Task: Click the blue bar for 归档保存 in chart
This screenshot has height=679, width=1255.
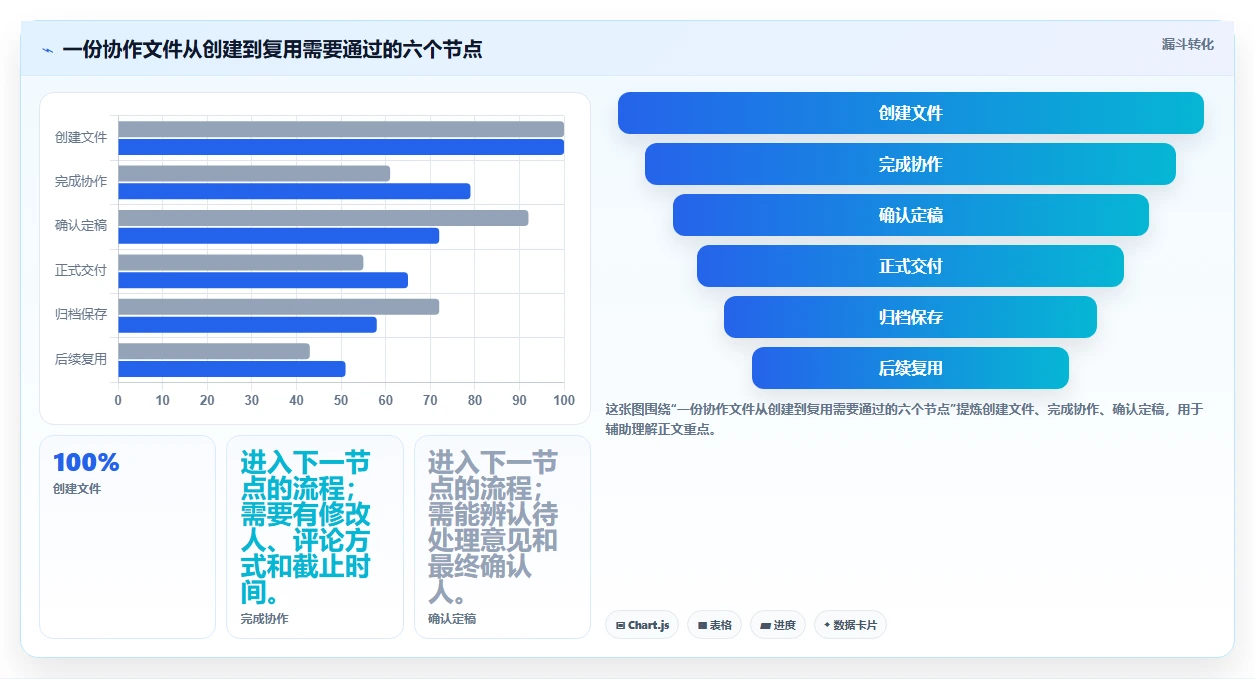Action: click(247, 325)
